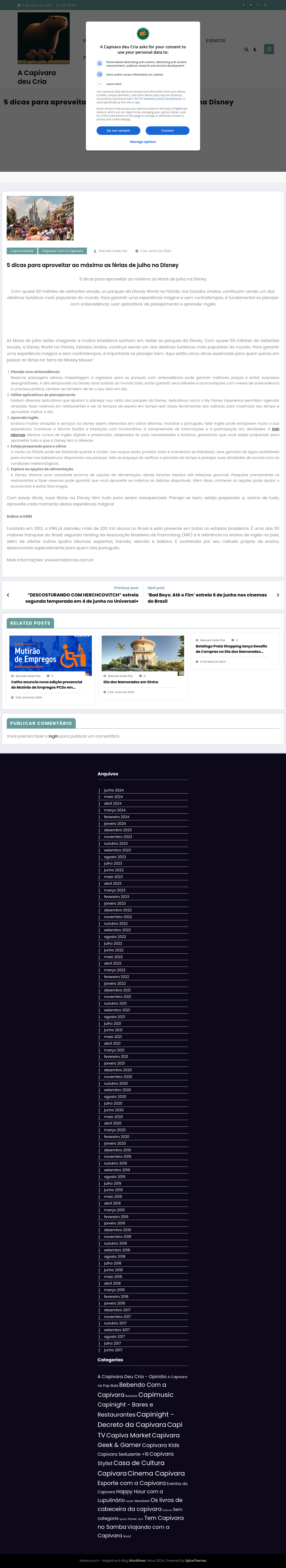The width and height of the screenshot is (286, 1568).
Task: Open the hamburger menu button
Action: coord(268,49)
